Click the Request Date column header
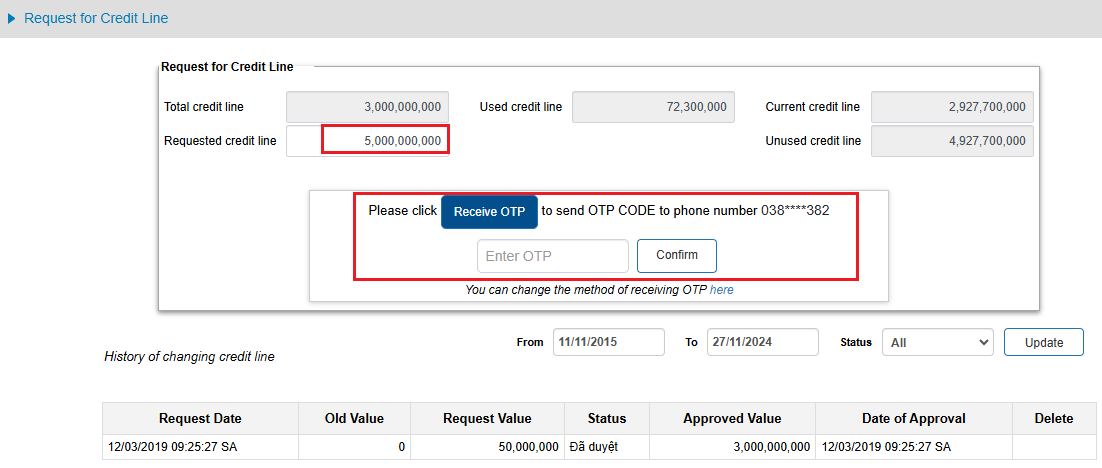 [x=200, y=419]
